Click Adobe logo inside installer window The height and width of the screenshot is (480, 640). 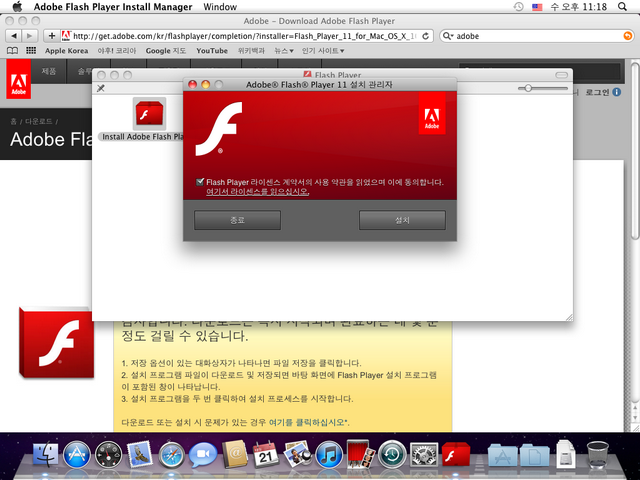click(x=432, y=113)
